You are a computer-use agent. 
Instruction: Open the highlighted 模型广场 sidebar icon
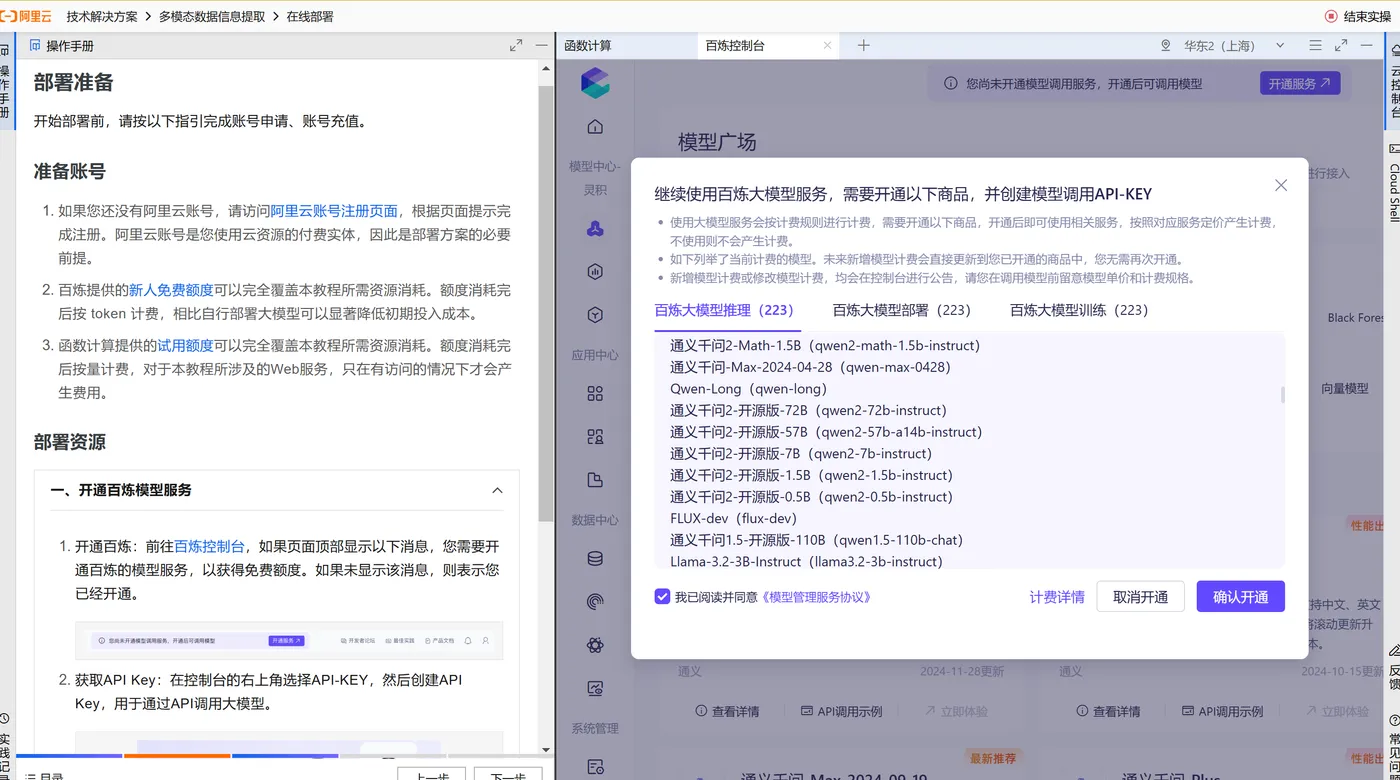(595, 229)
